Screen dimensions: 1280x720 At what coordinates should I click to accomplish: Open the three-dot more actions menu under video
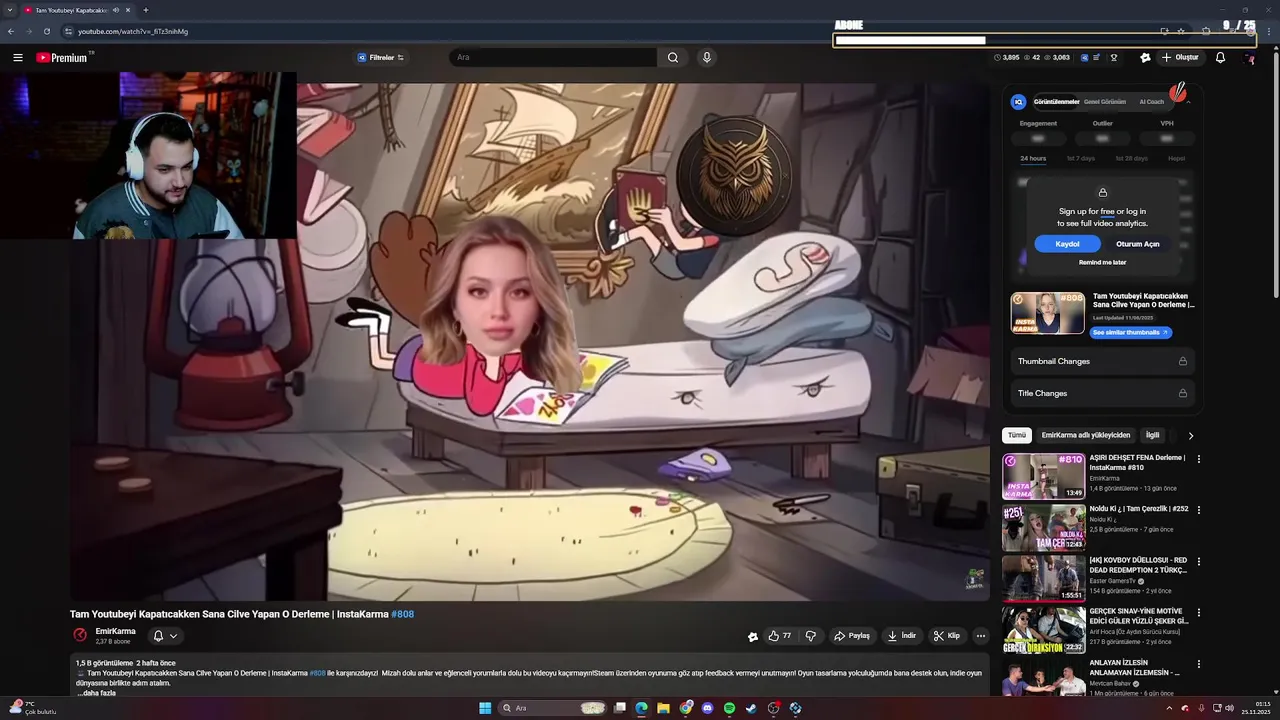981,636
